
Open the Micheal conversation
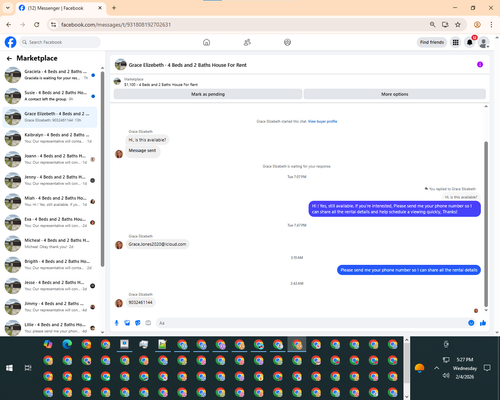pos(50,243)
